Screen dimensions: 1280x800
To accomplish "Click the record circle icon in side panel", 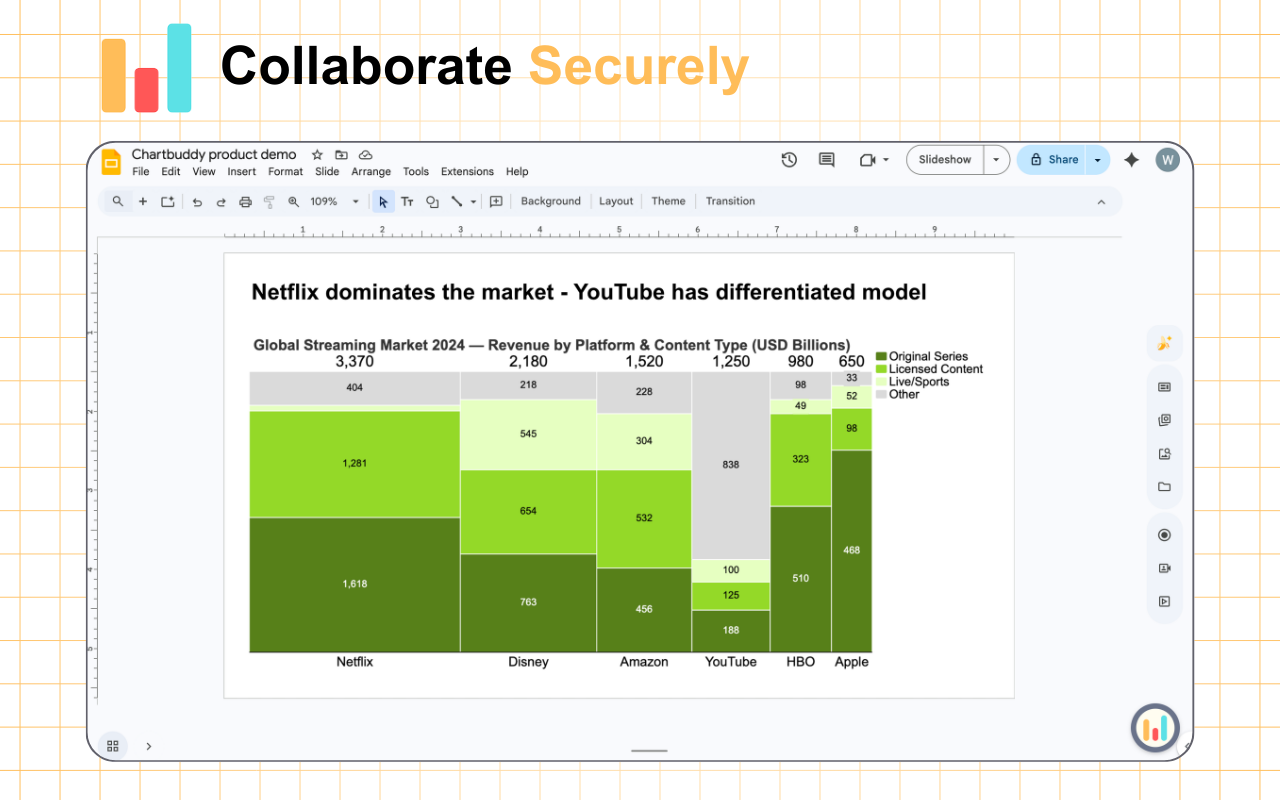I will point(1164,535).
